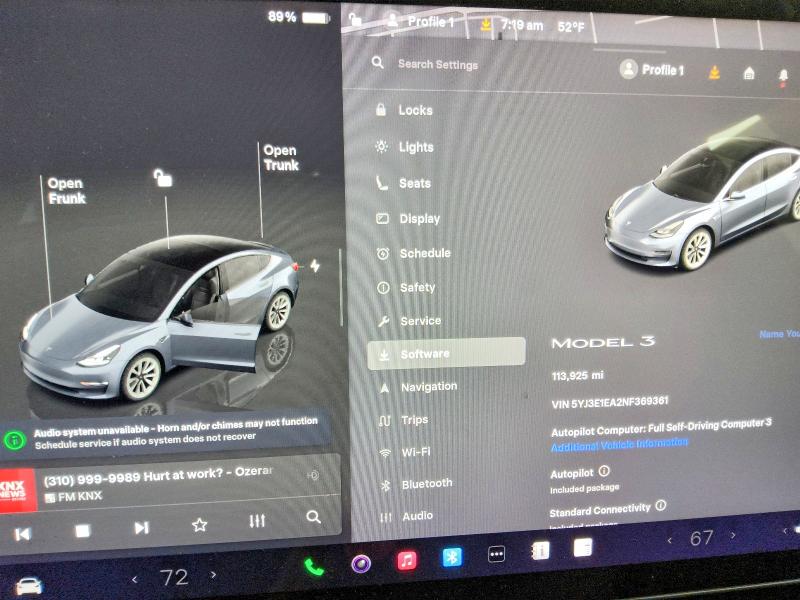Tap the passenger temperature 67 value
This screenshot has height=600, width=800.
[x=702, y=538]
